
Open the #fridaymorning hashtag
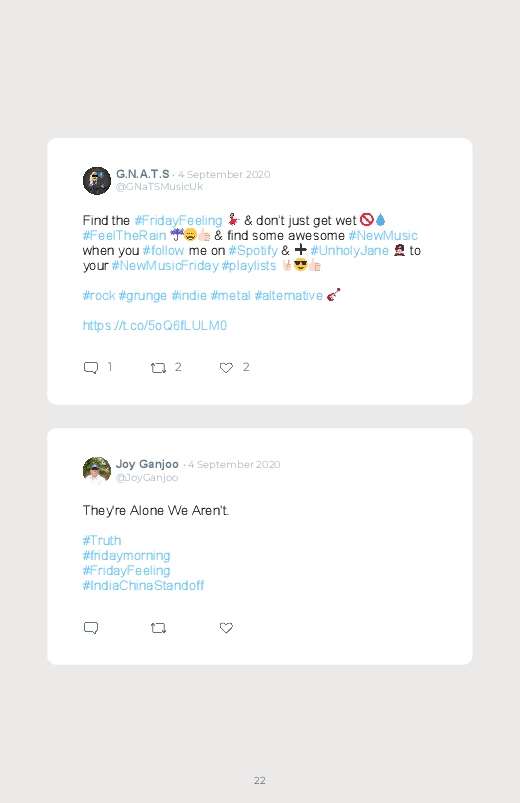click(127, 556)
